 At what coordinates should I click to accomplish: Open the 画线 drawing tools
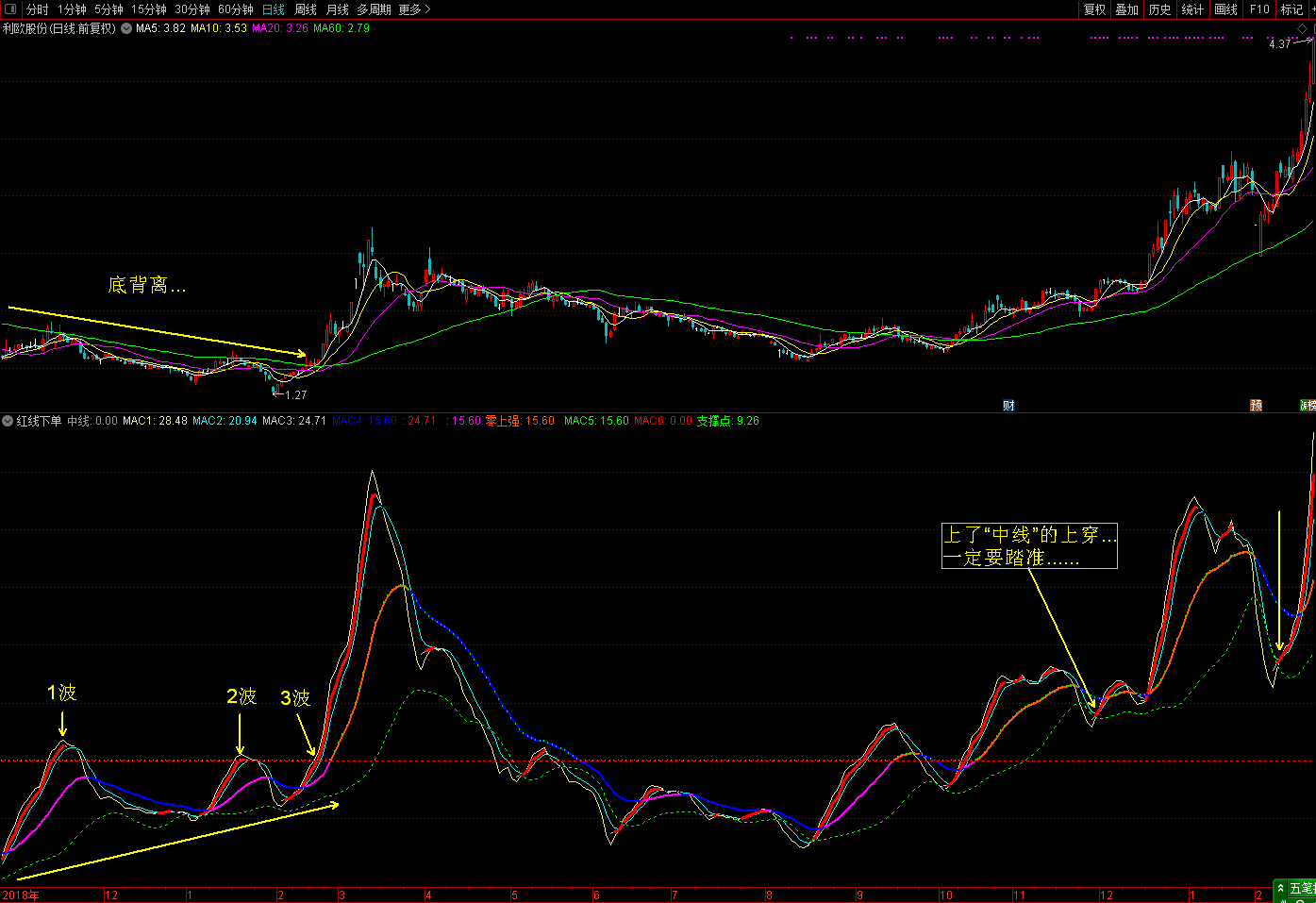click(1225, 9)
